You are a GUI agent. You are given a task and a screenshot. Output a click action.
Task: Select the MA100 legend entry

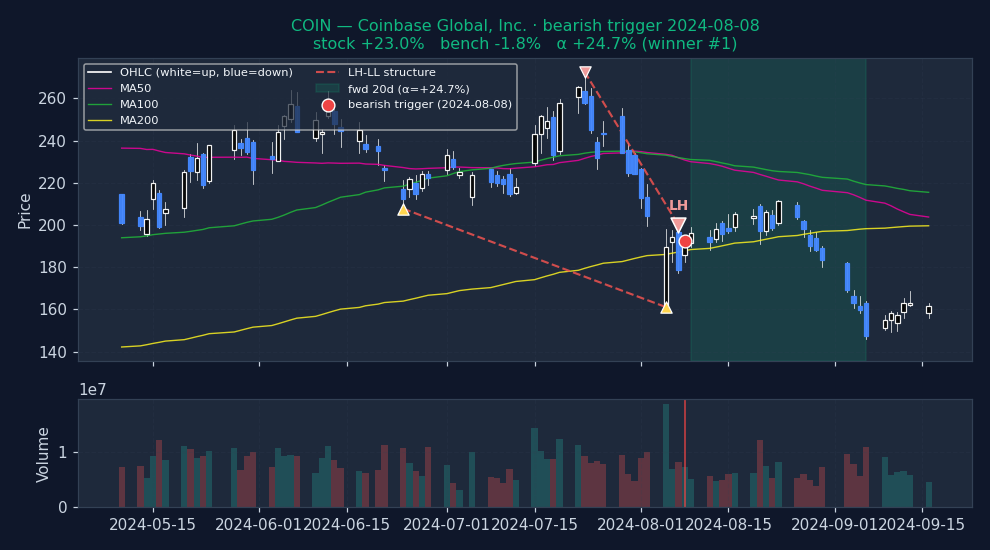point(138,105)
